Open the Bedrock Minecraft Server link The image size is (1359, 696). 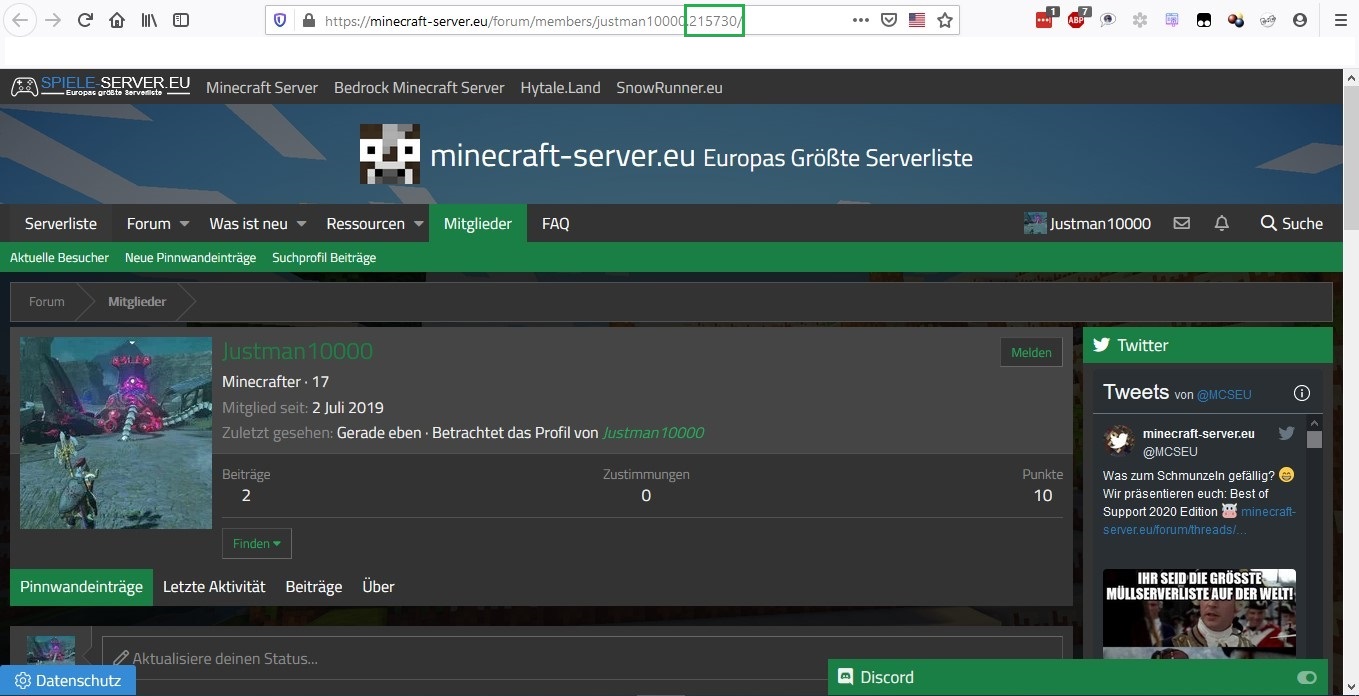tap(419, 87)
